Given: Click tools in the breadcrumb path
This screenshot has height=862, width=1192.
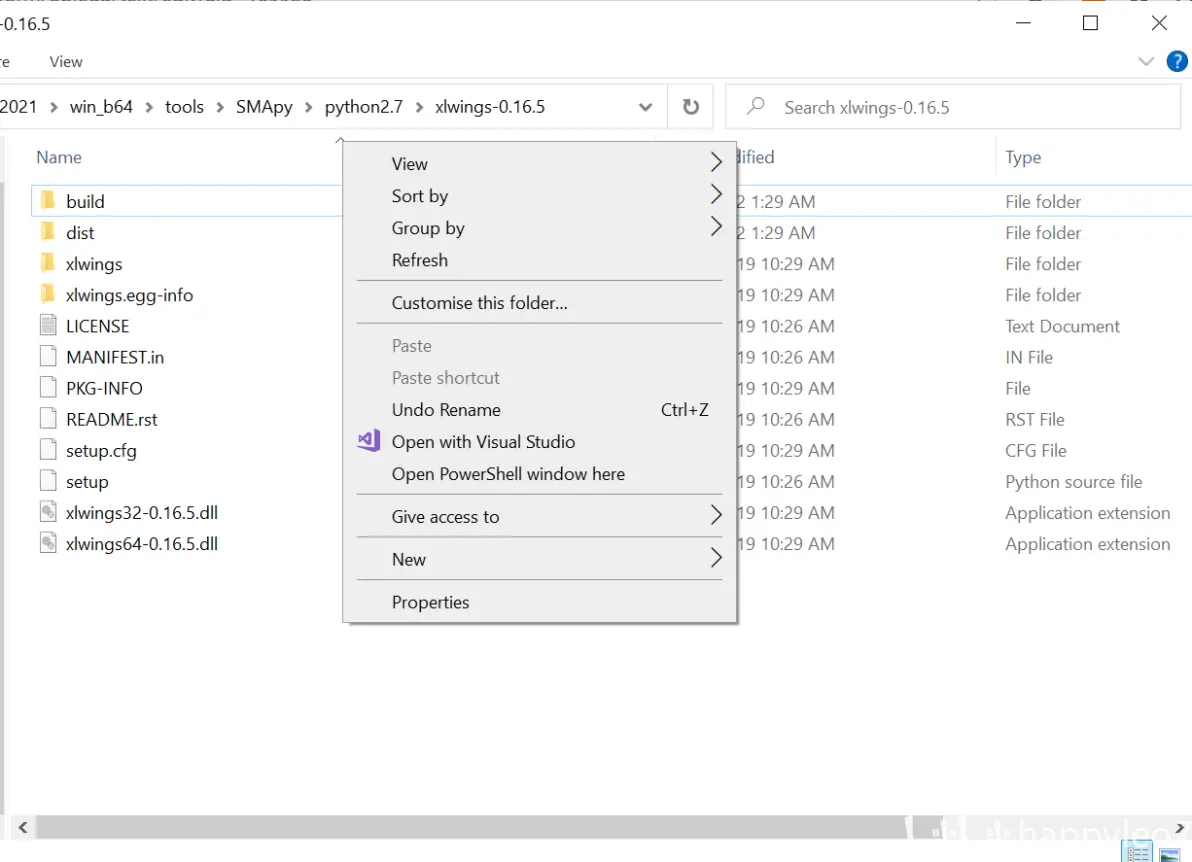Looking at the screenshot, I should [x=184, y=106].
